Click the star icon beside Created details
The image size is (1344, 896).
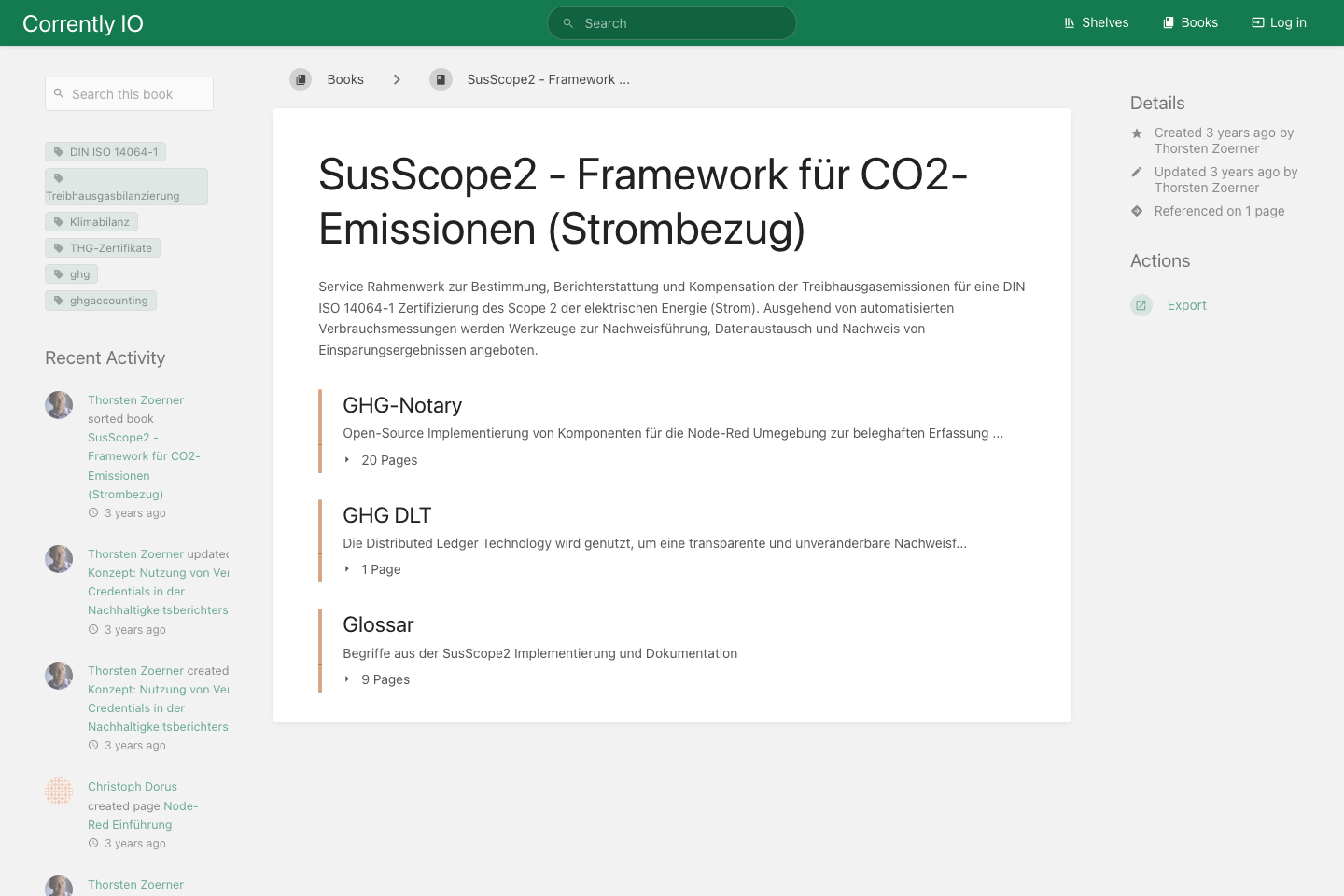click(1136, 133)
